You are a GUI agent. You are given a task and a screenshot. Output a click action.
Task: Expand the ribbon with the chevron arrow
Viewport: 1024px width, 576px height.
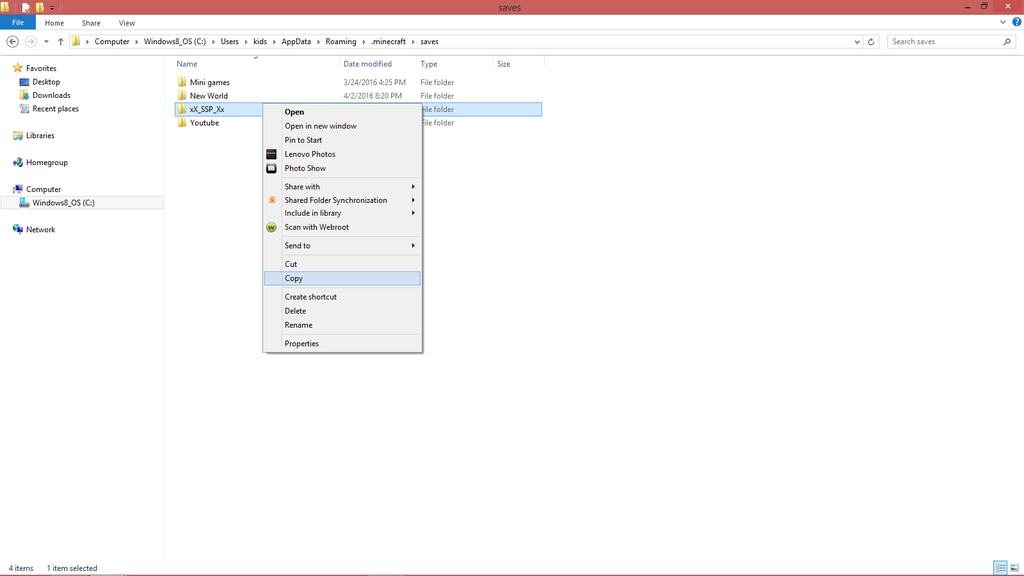tap(1001, 23)
